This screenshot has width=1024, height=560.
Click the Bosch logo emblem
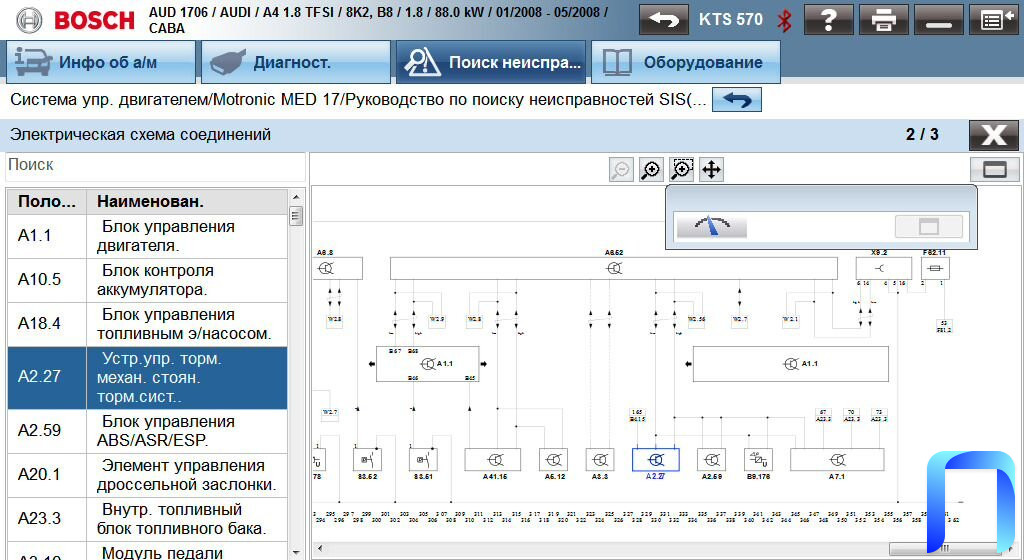pos(28,20)
